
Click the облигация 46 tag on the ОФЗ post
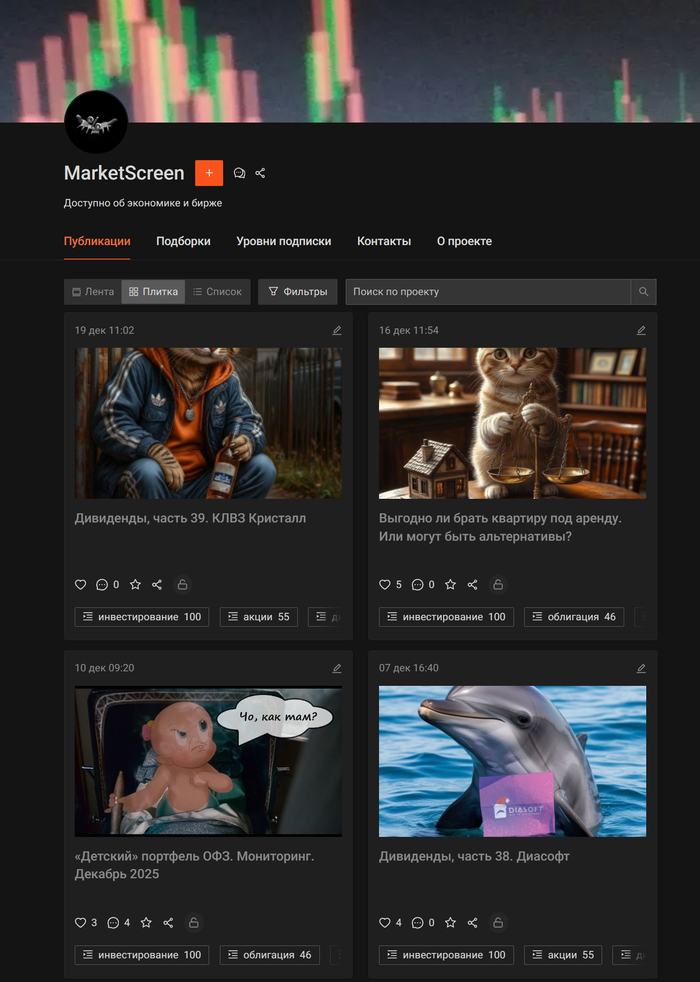point(270,955)
